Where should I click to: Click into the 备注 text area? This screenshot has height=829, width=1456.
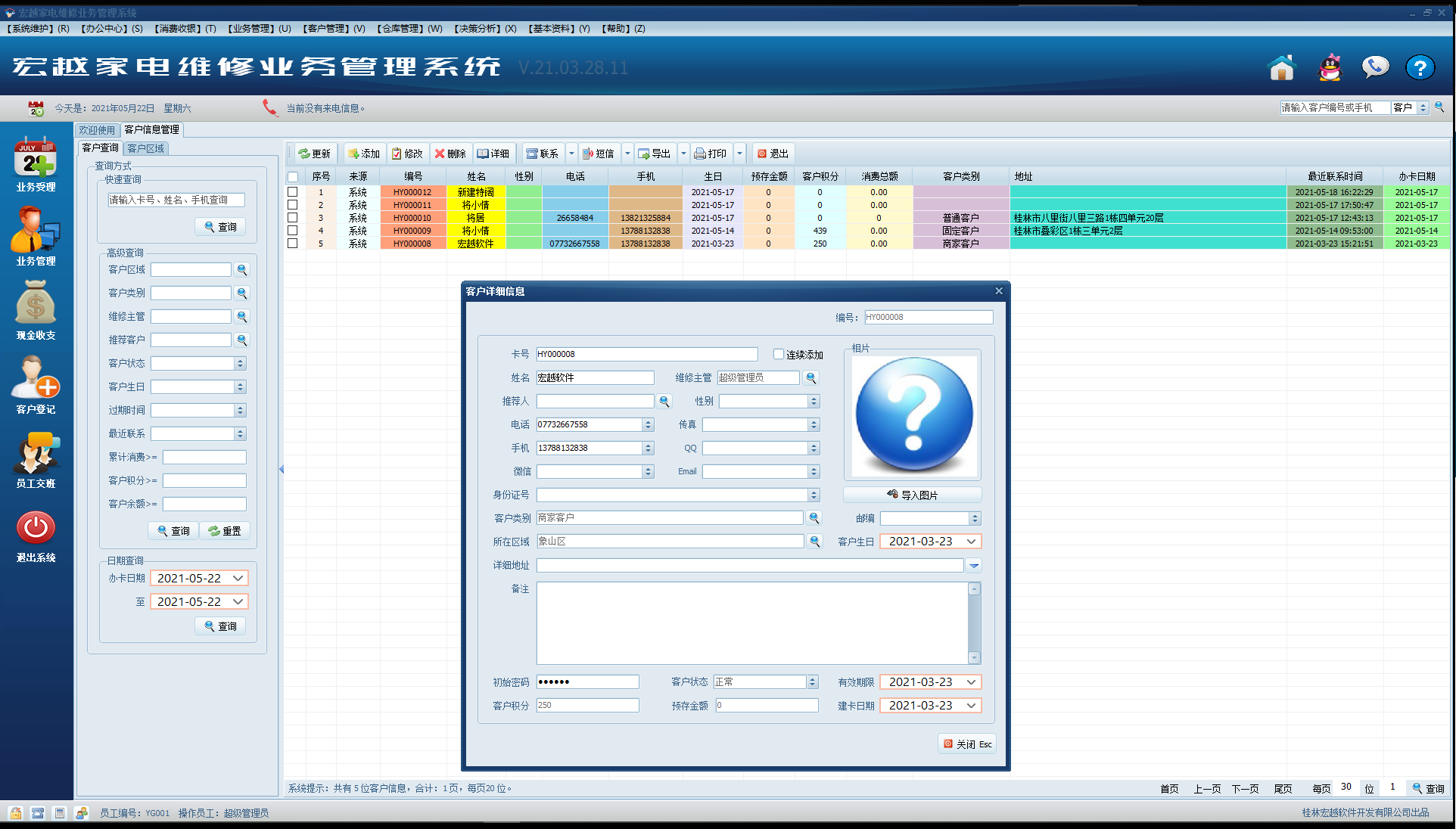point(751,623)
